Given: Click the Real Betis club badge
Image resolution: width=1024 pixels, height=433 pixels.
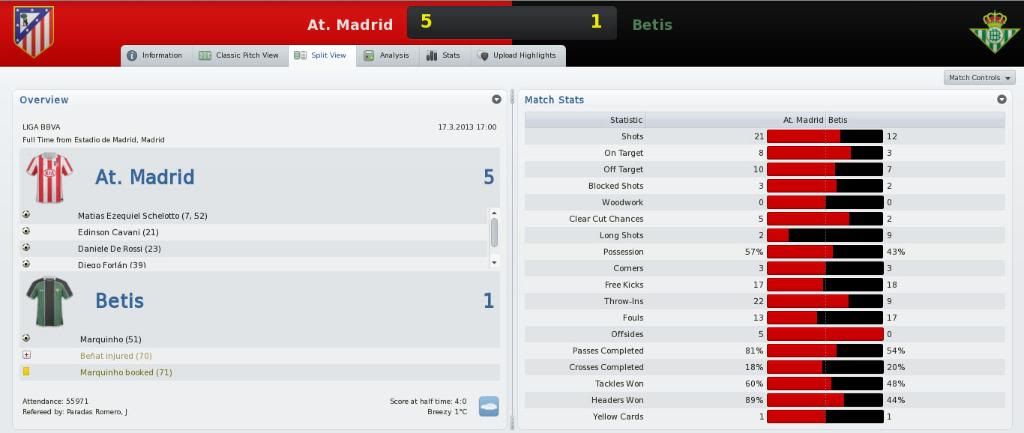Looking at the screenshot, I should tap(994, 31).
